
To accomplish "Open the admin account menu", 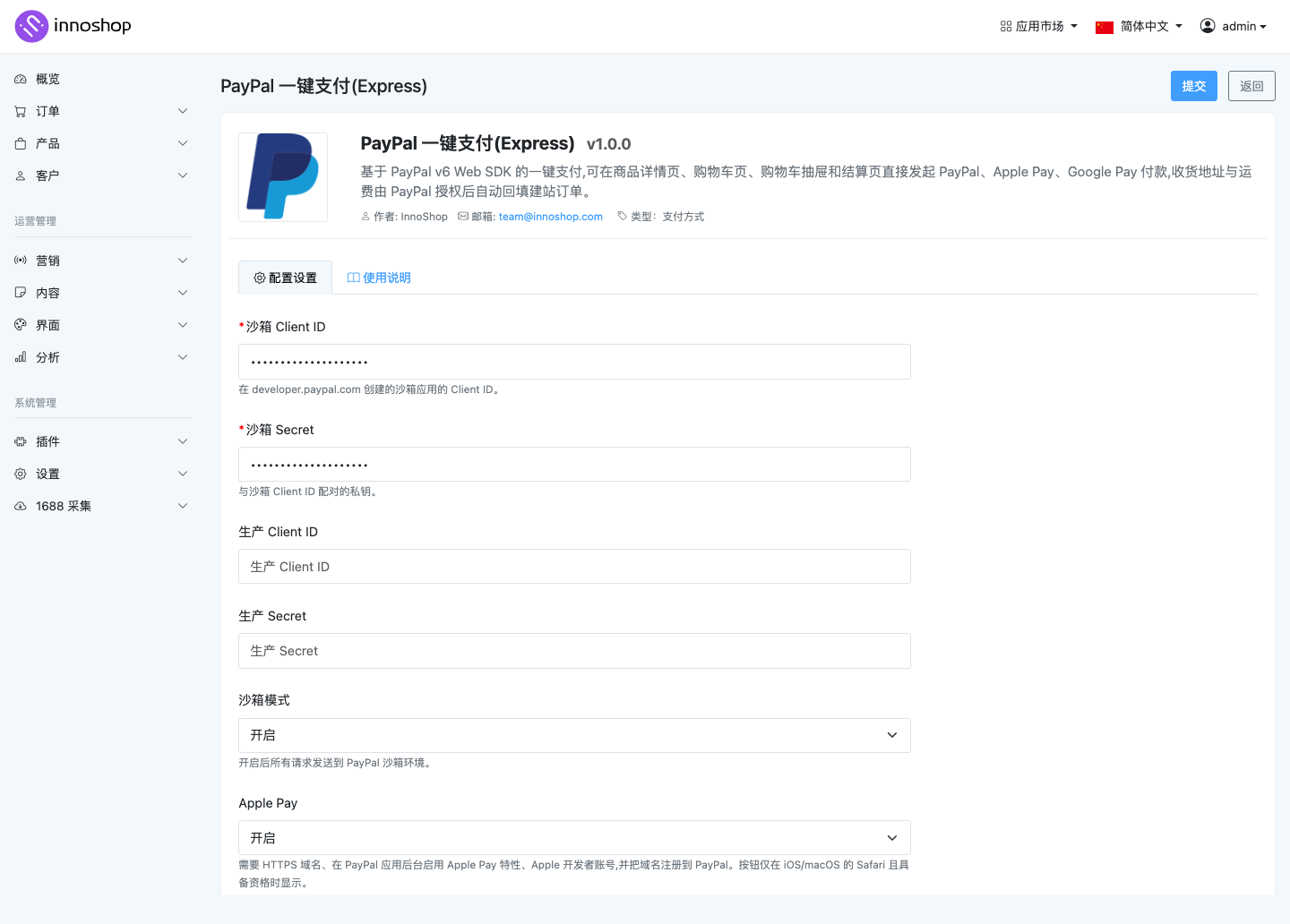I will click(1234, 27).
